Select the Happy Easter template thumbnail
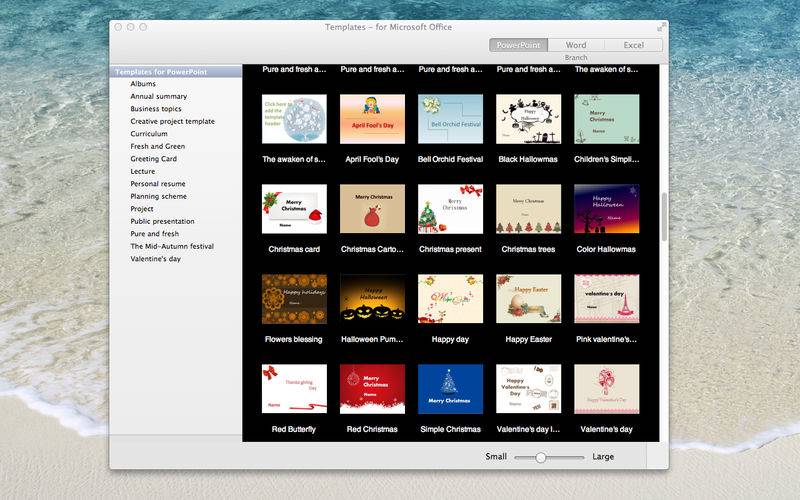This screenshot has height=500, width=800. pyautogui.click(x=529, y=299)
